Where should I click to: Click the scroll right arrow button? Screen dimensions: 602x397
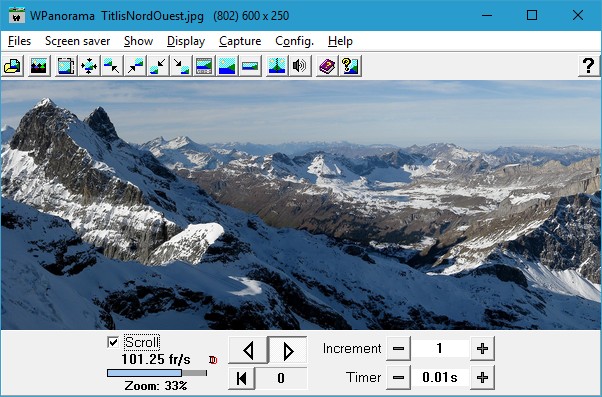point(288,350)
